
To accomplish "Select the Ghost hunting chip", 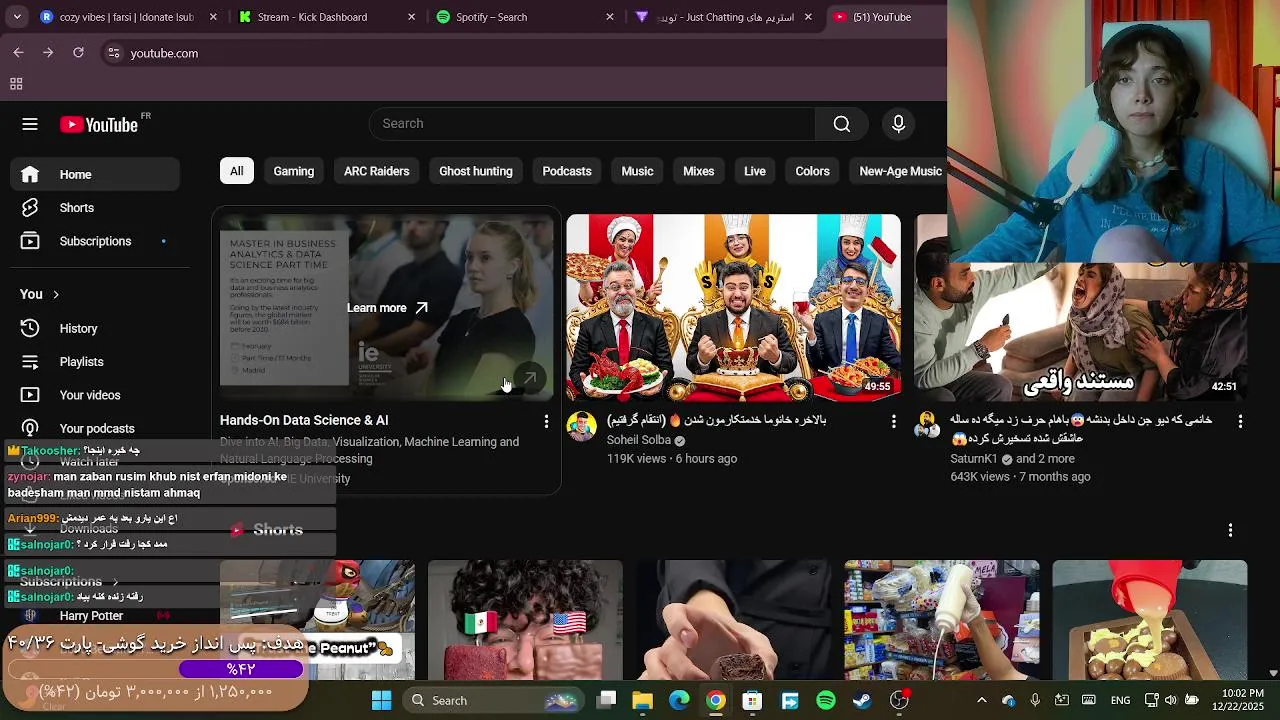I will tap(476, 171).
